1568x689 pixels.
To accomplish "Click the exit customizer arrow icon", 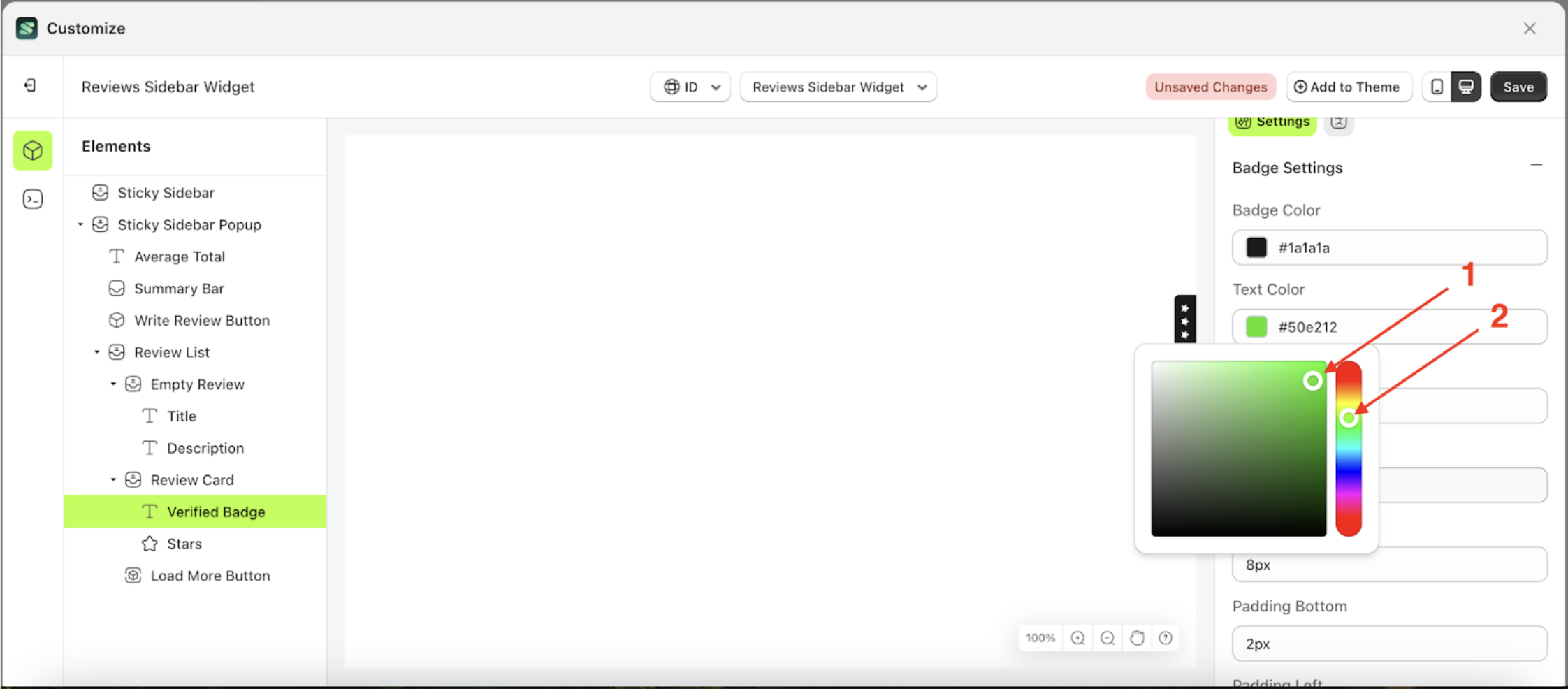I will (29, 85).
